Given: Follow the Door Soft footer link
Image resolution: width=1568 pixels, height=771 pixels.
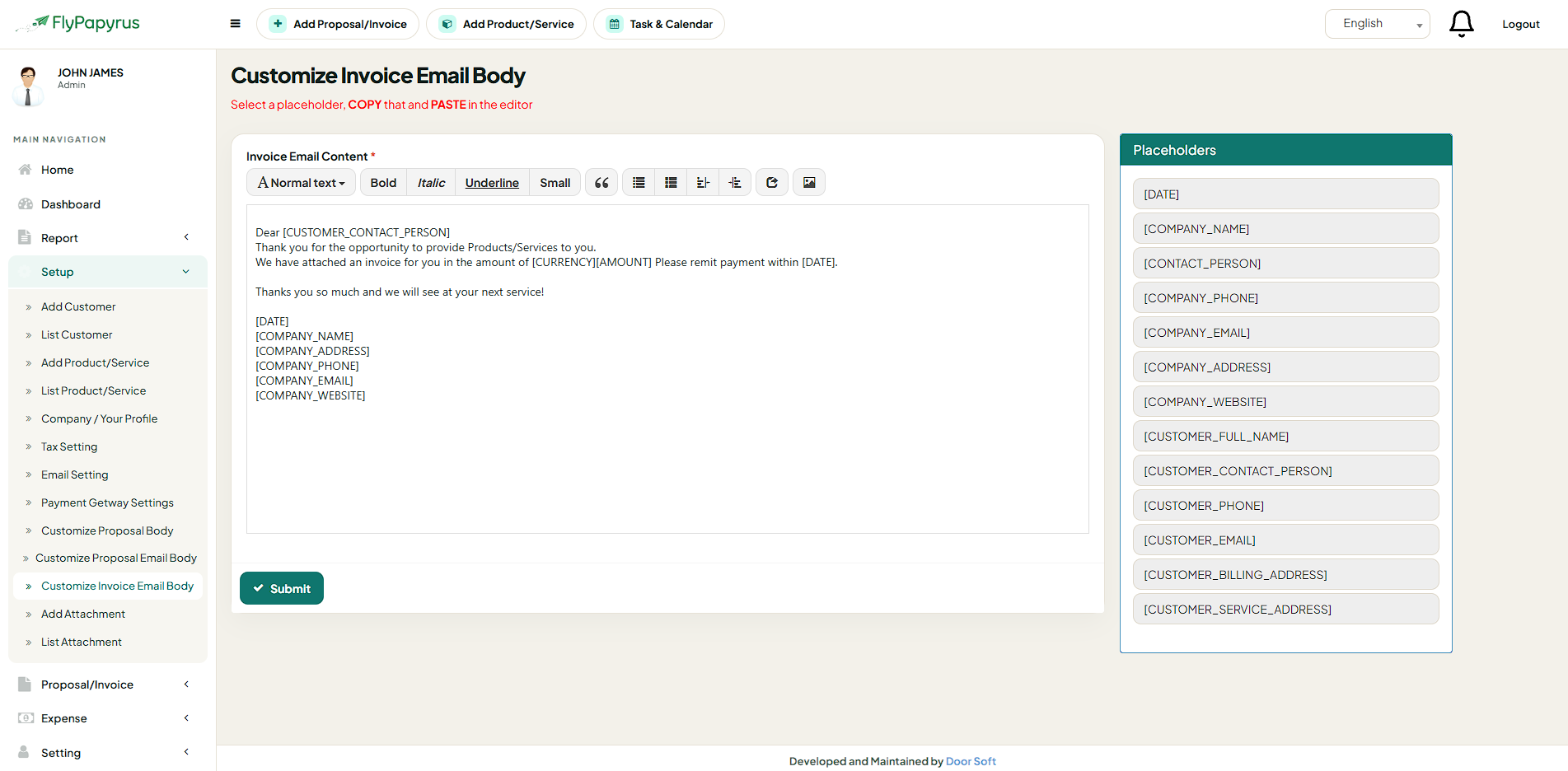Looking at the screenshot, I should (x=971, y=761).
